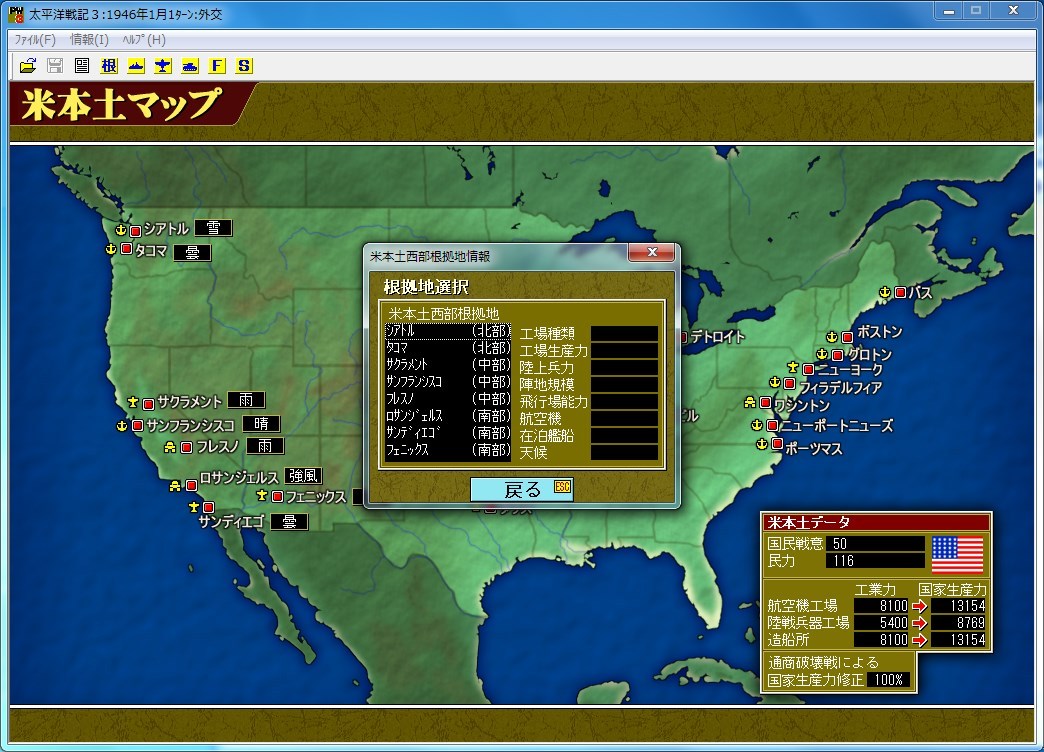1044x752 pixels.
Task: Click the open file toolbar icon
Action: coord(28,65)
